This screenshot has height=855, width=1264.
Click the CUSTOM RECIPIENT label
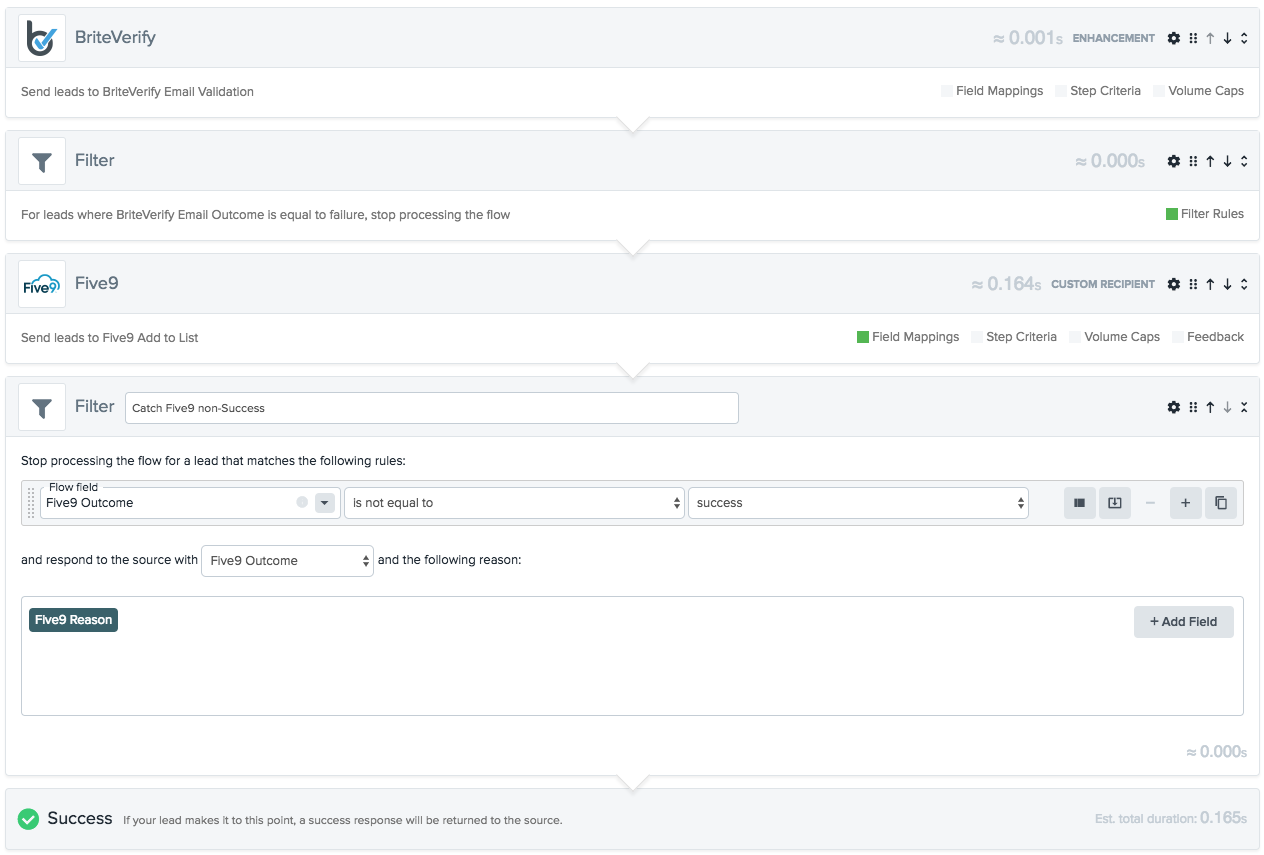1103,284
